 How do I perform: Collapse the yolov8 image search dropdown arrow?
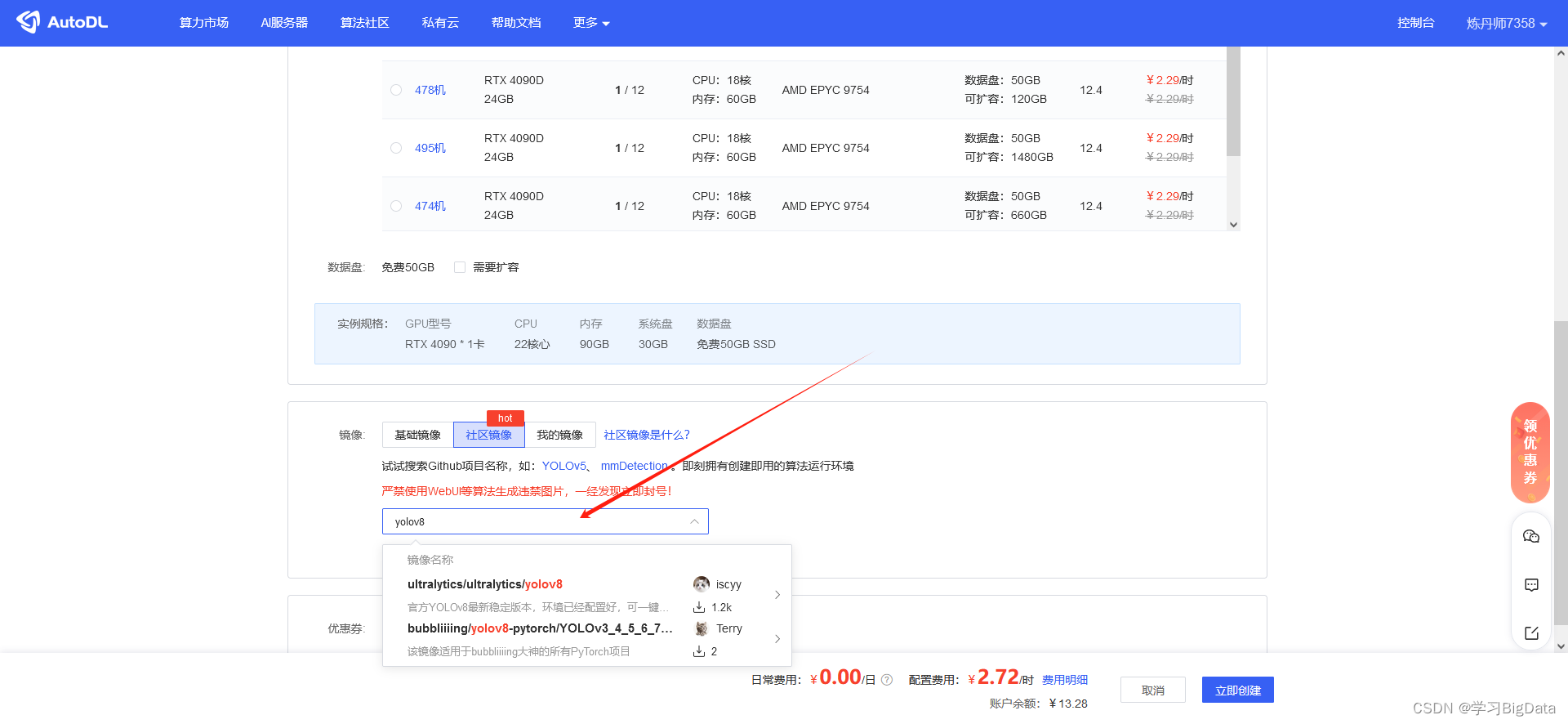694,521
